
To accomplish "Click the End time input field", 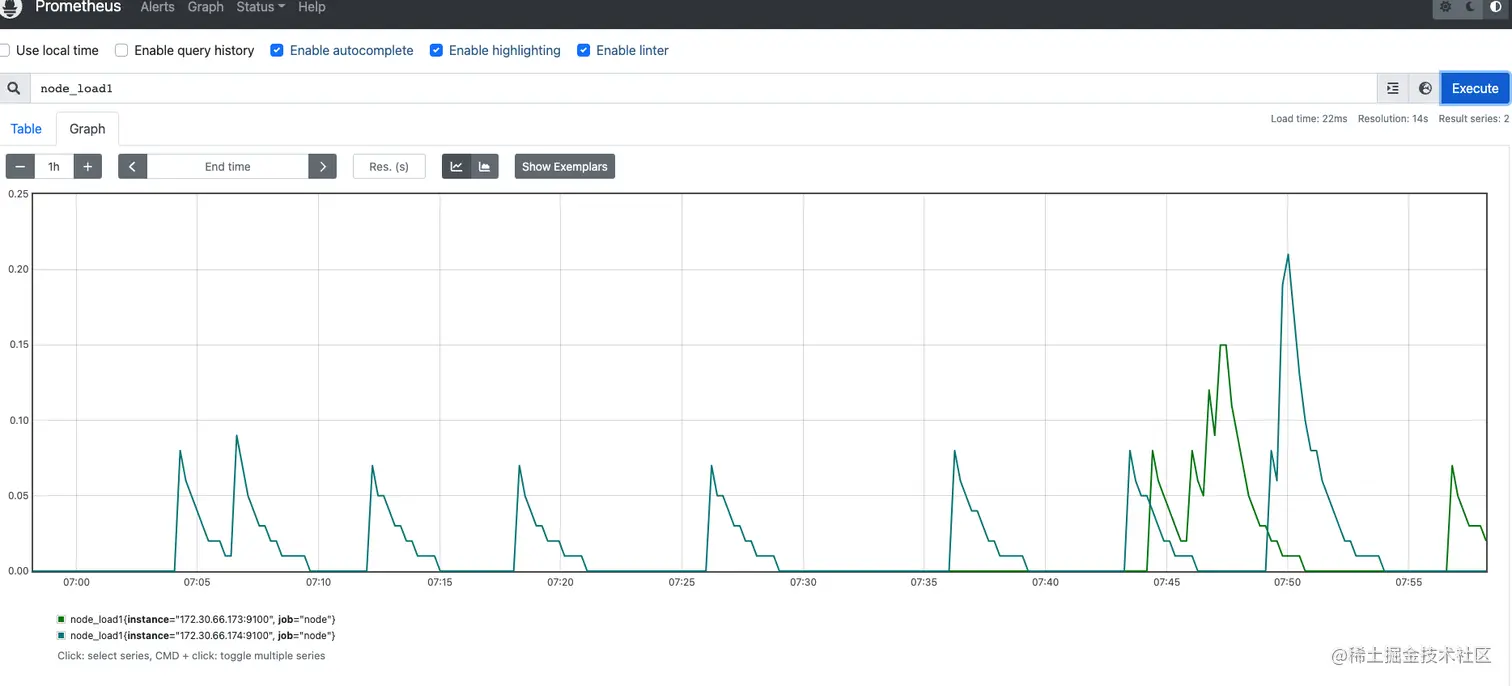I will point(227,167).
